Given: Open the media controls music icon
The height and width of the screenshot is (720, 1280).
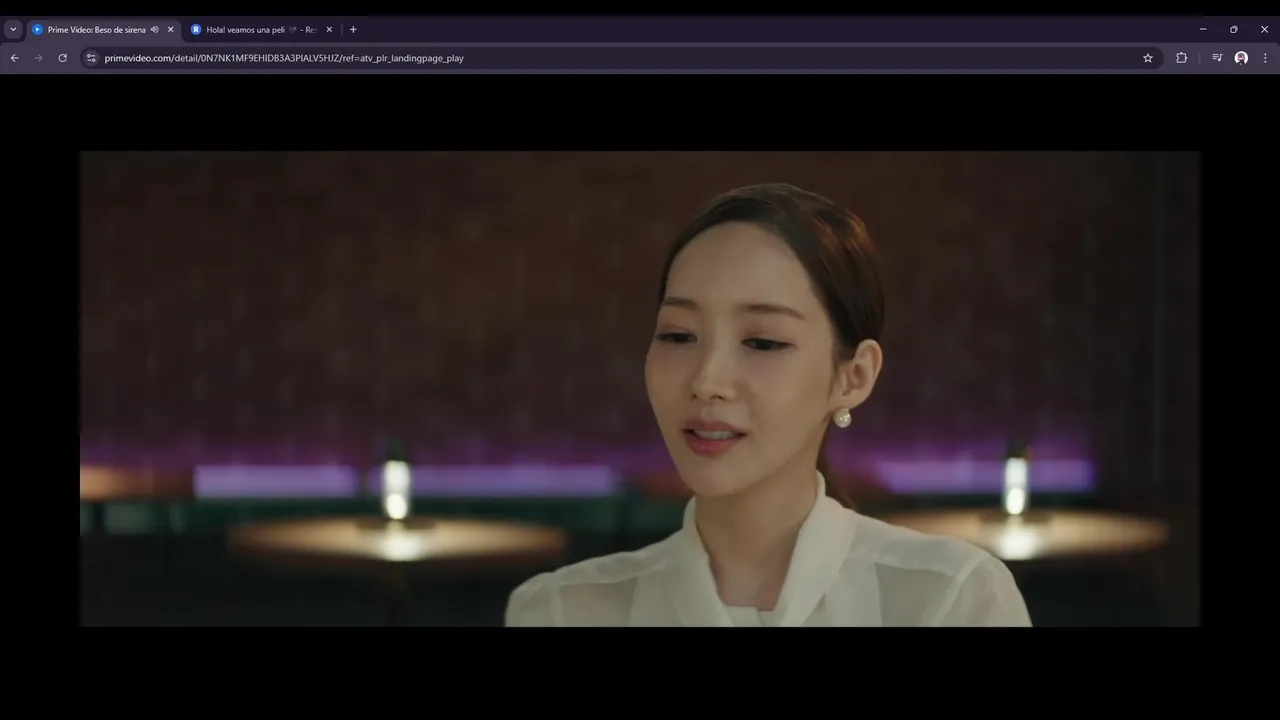Looking at the screenshot, I should (1217, 58).
